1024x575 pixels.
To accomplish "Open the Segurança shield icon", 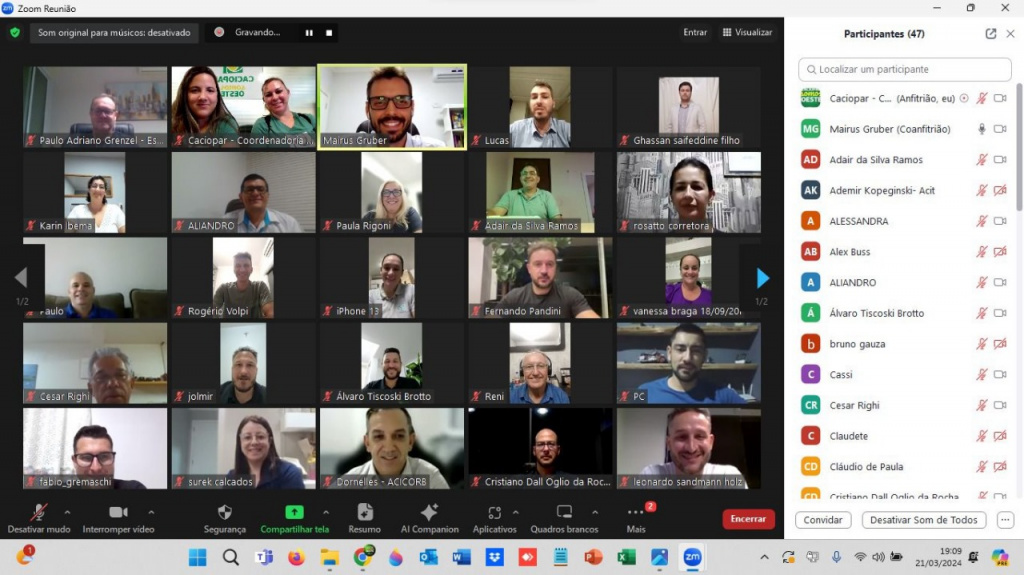I will [x=224, y=512].
